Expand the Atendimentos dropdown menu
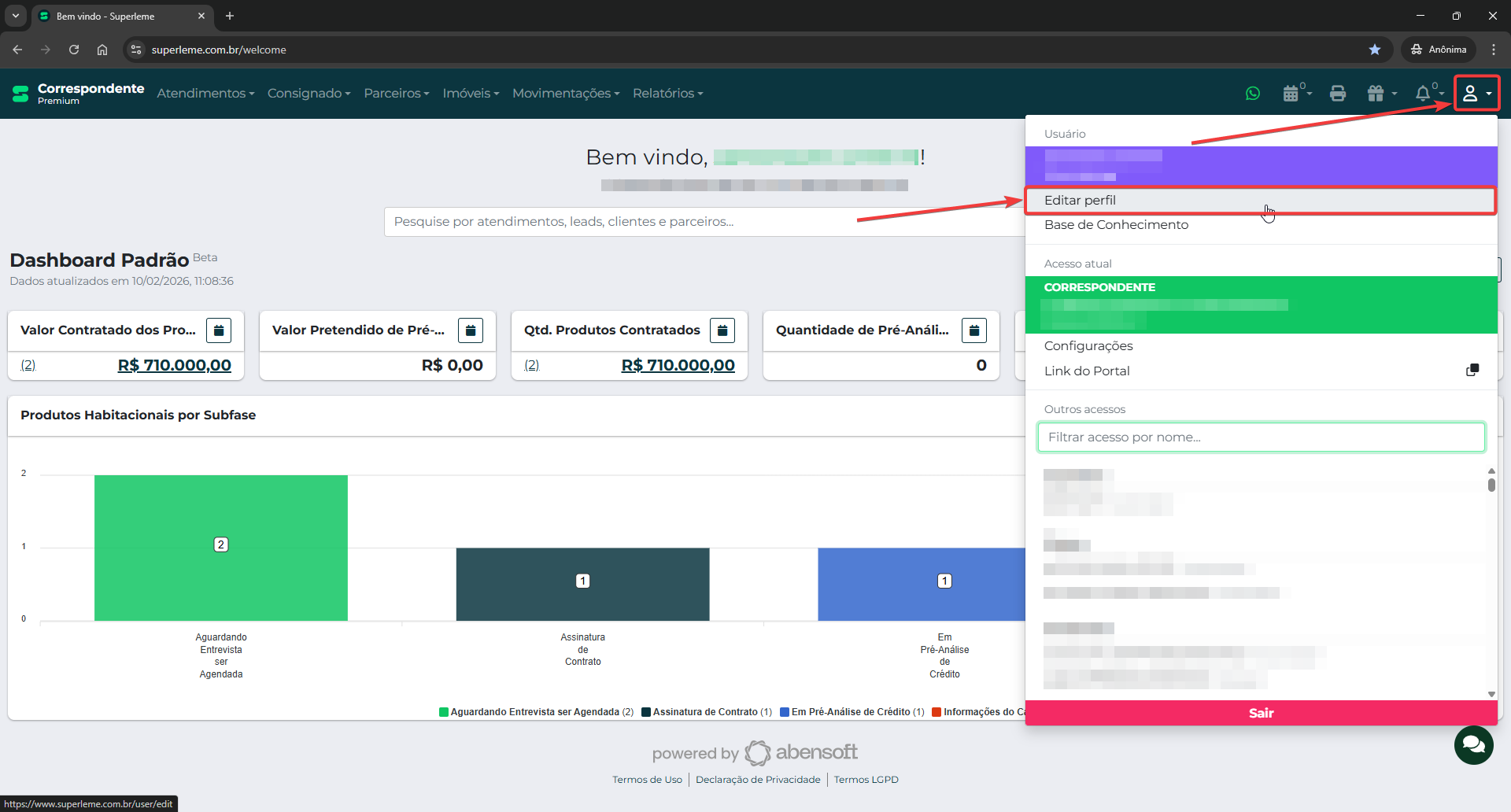Image resolution: width=1511 pixels, height=812 pixels. coord(205,94)
